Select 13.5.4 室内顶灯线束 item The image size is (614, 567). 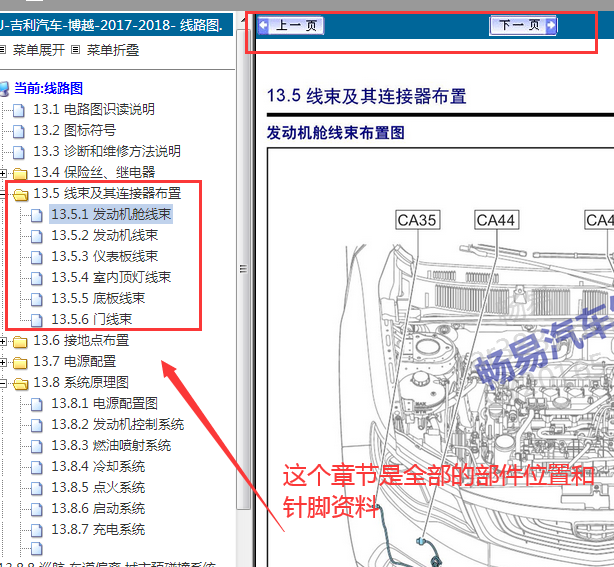[111, 278]
